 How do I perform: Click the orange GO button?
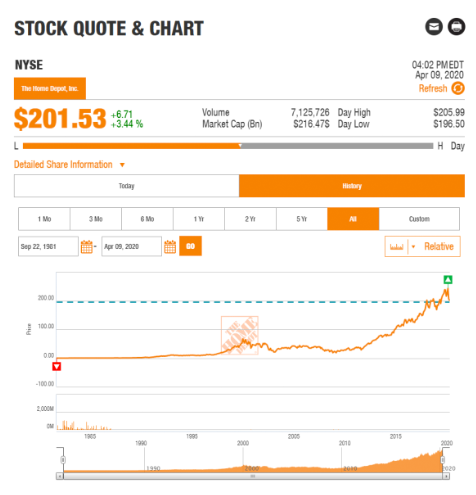pos(190,246)
